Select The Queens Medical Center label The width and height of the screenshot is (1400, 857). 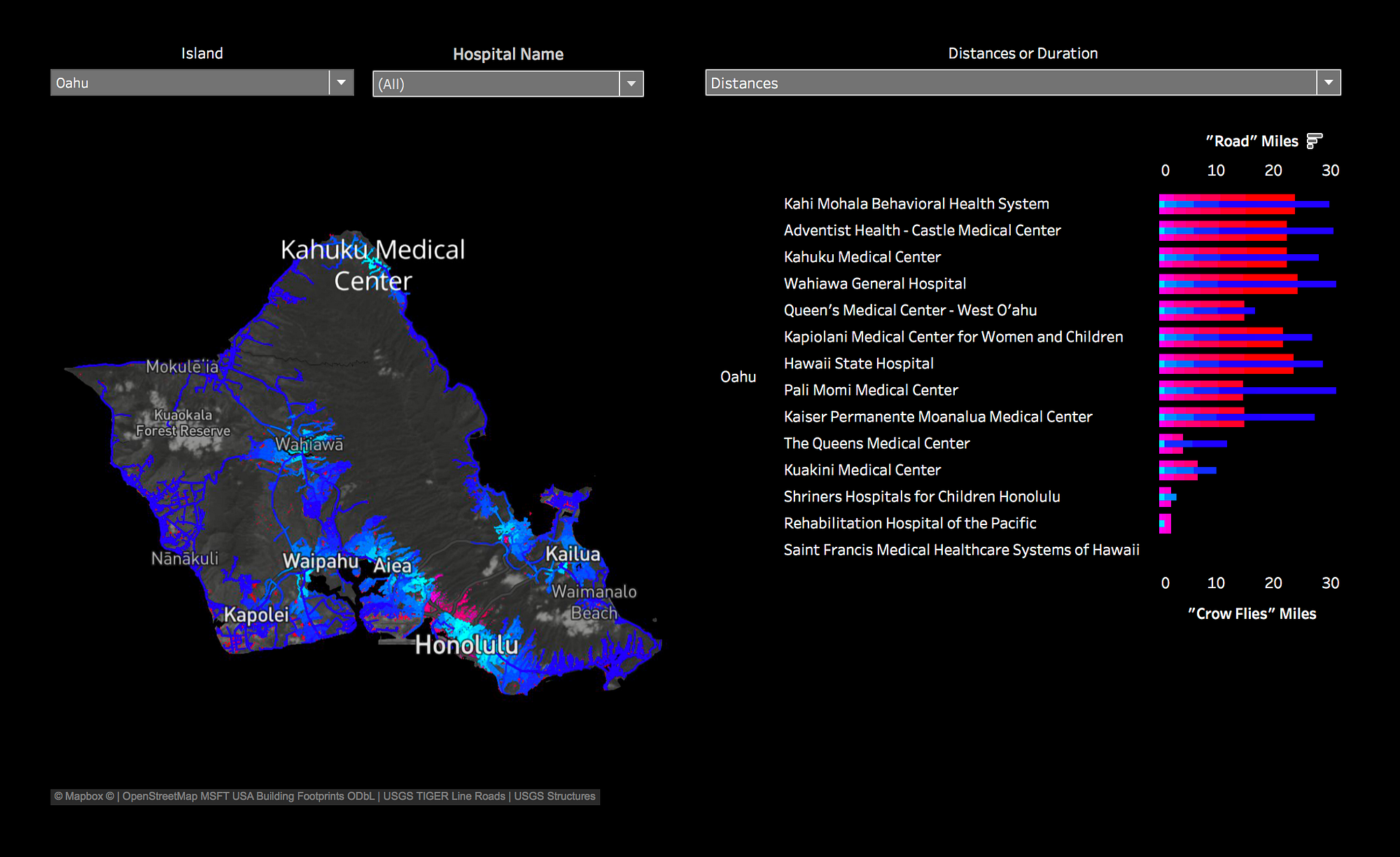[x=876, y=443]
